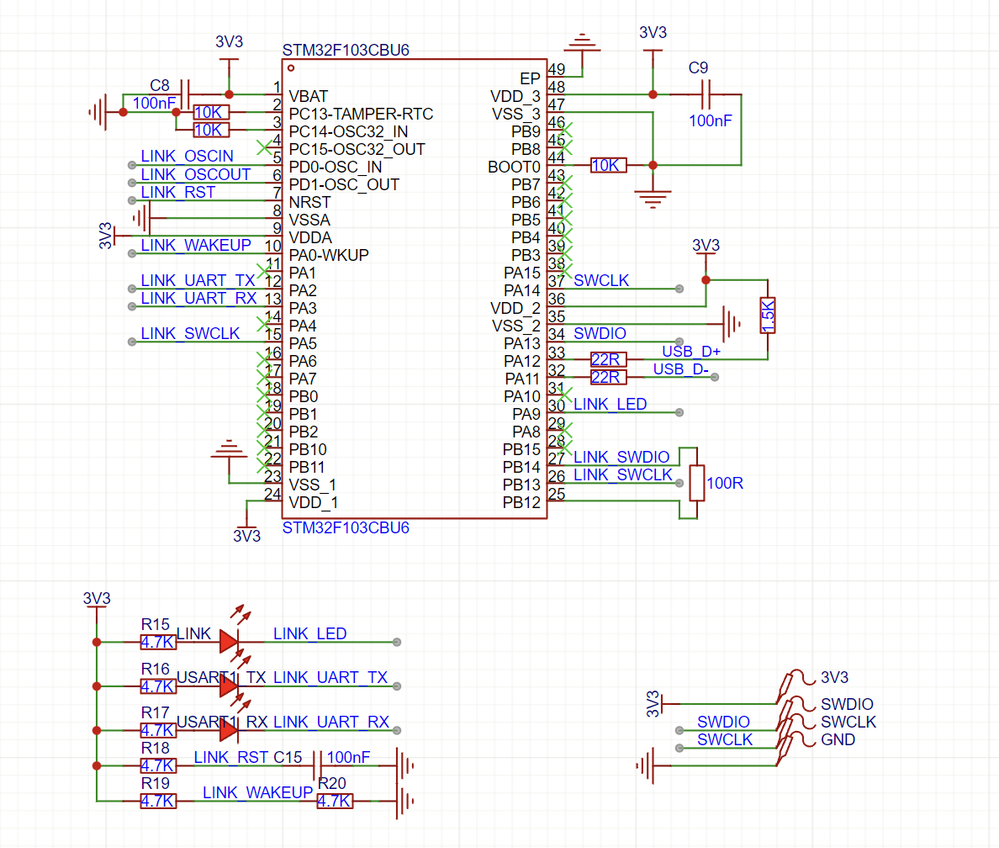Select R20 4.7K resistor
This screenshot has height=848, width=999.
(334, 801)
